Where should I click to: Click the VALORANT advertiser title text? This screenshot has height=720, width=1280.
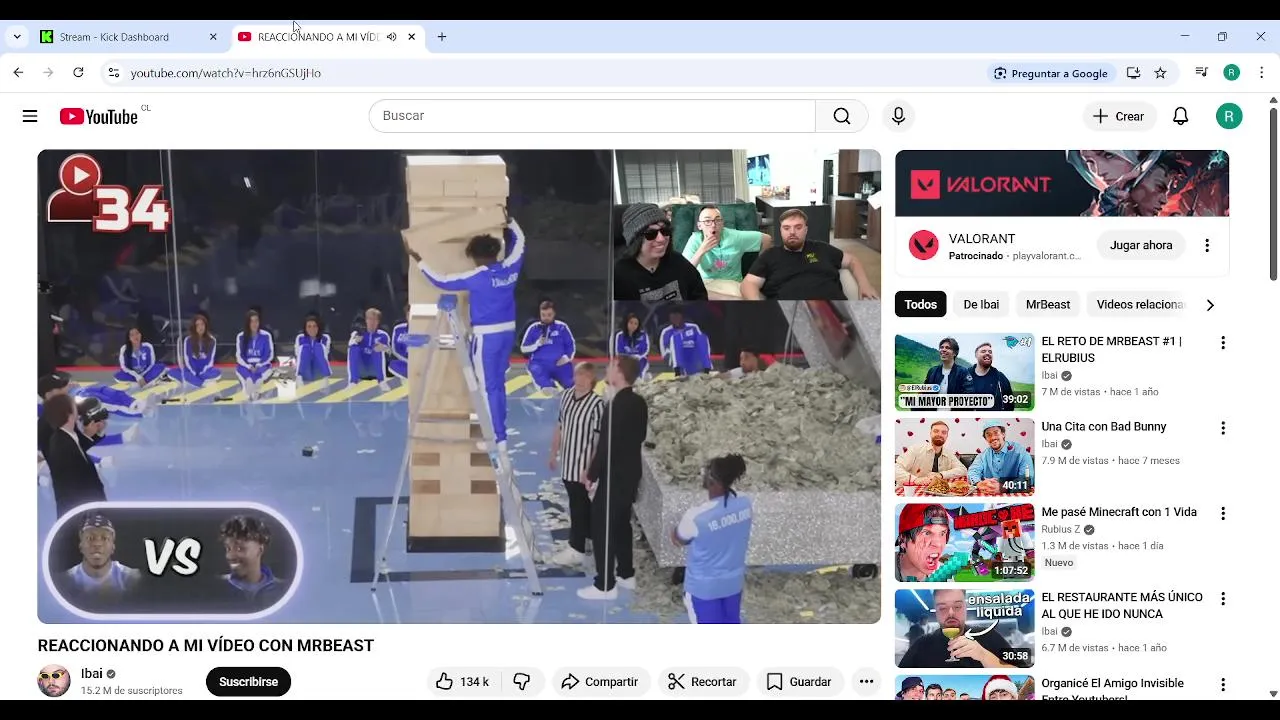tap(982, 239)
